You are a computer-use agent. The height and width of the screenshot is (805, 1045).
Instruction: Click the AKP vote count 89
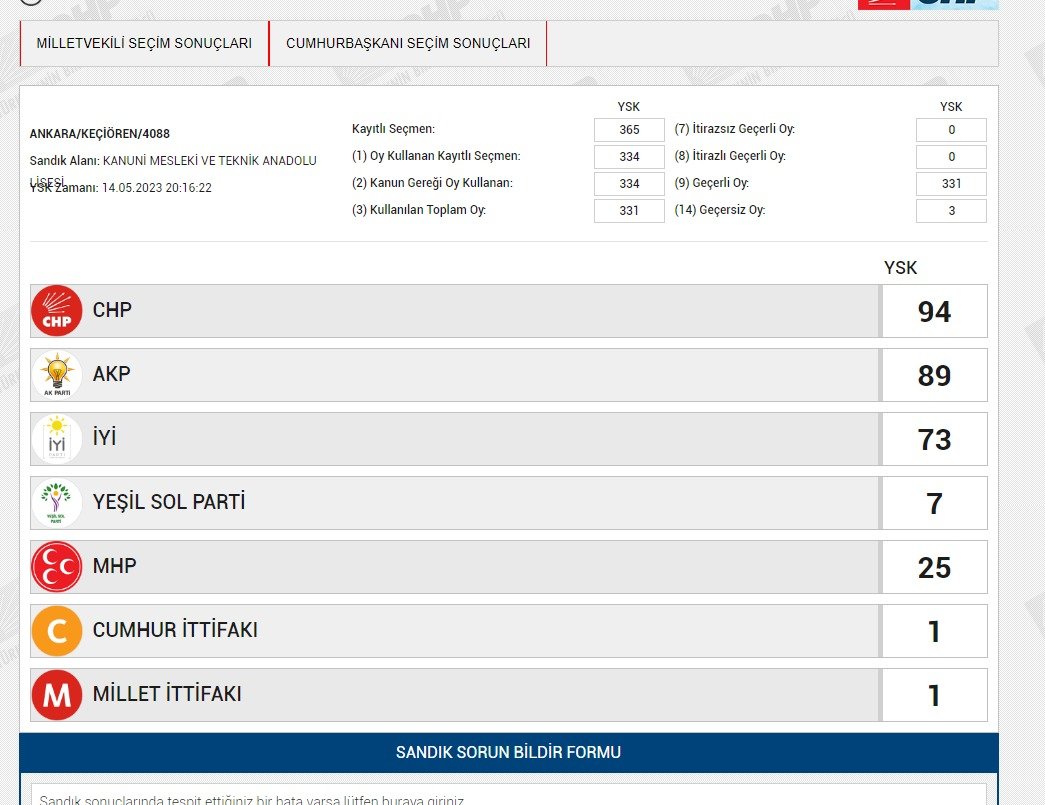(934, 375)
